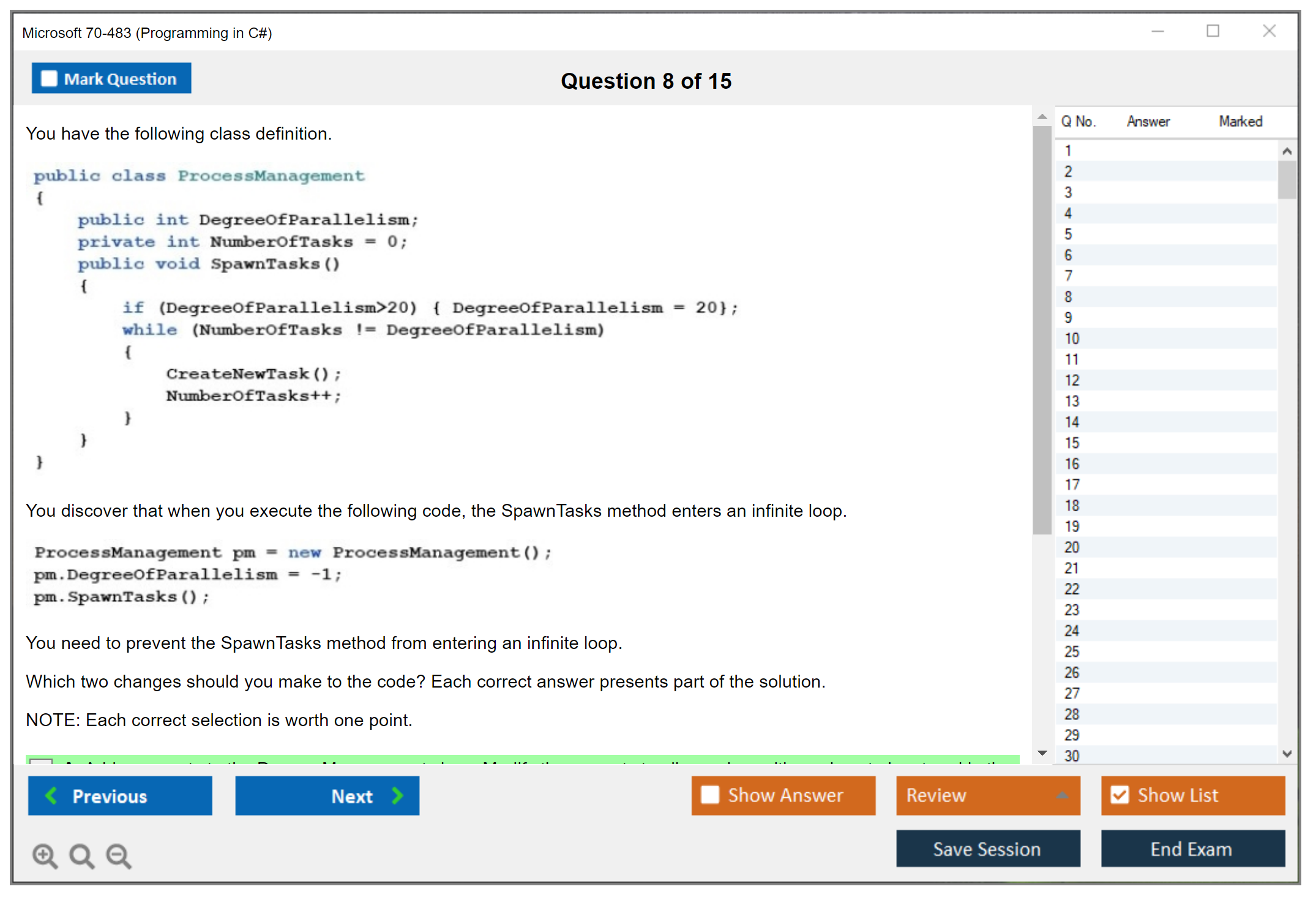Close the exam window

tap(1269, 31)
